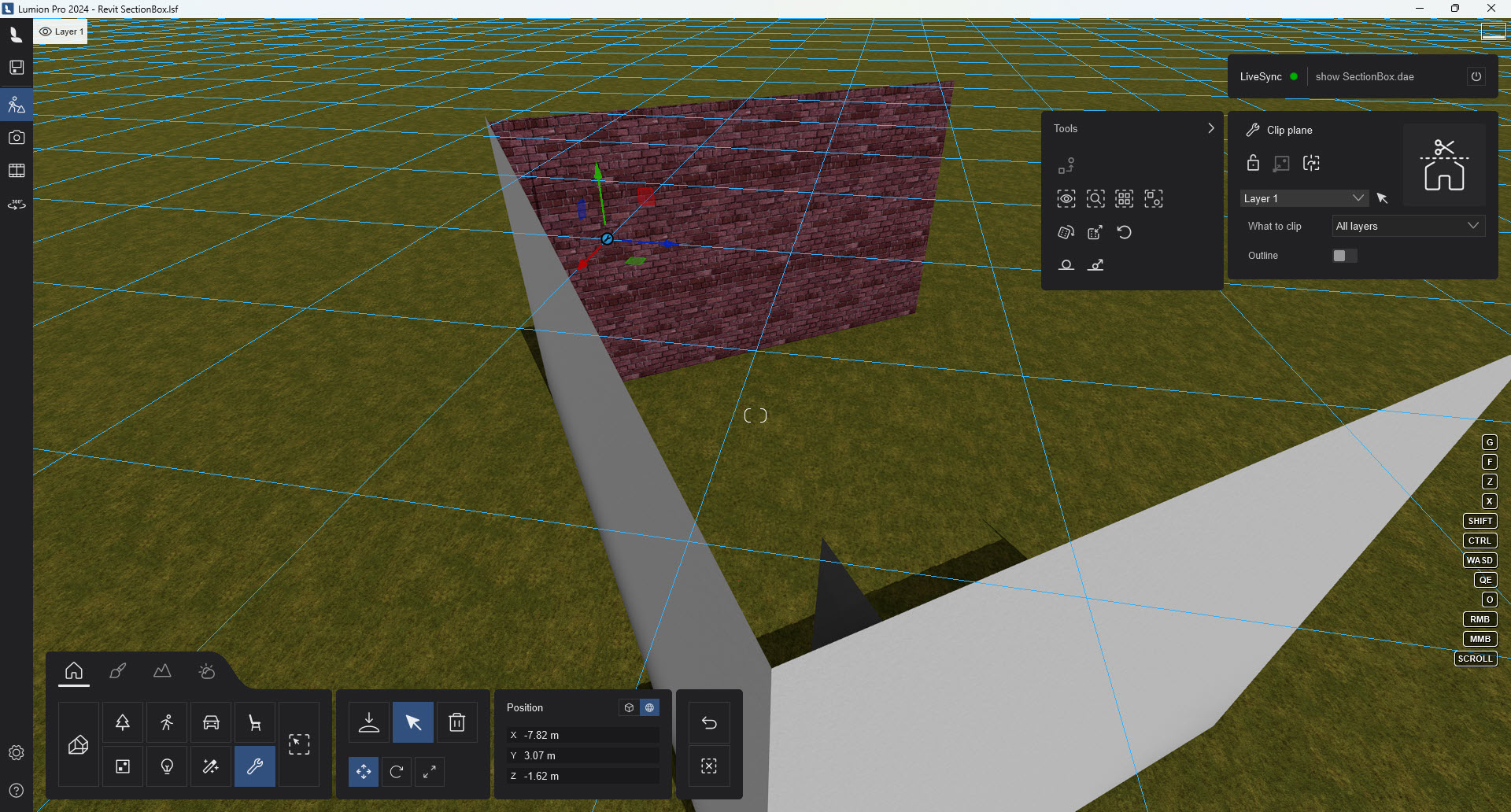Toggle Layer 1 visibility eye at top left
The image size is (1511, 812).
pyautogui.click(x=47, y=31)
